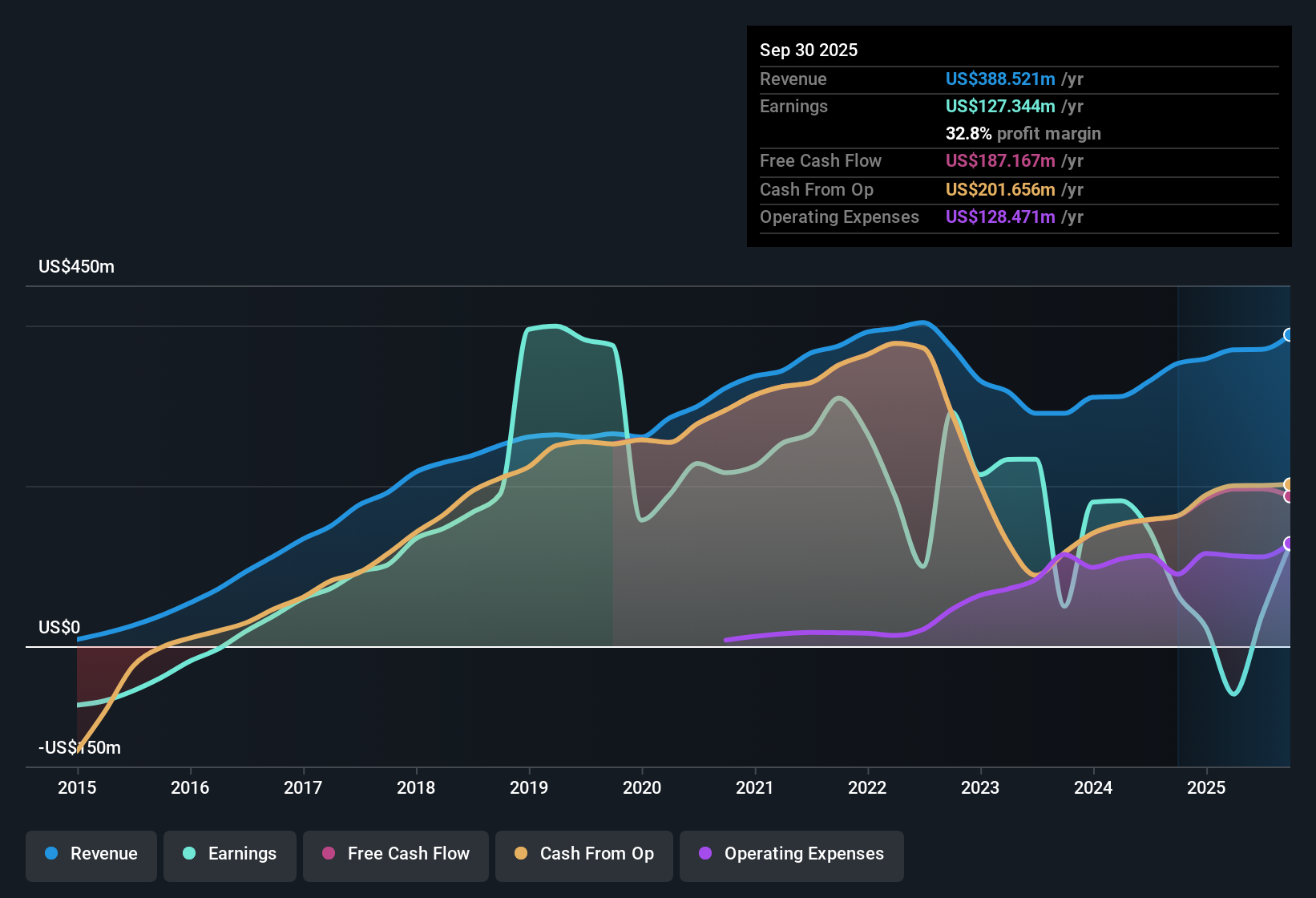Image resolution: width=1316 pixels, height=898 pixels.
Task: Select the Revenue endpoint marker on the chart
Action: pos(1289,335)
